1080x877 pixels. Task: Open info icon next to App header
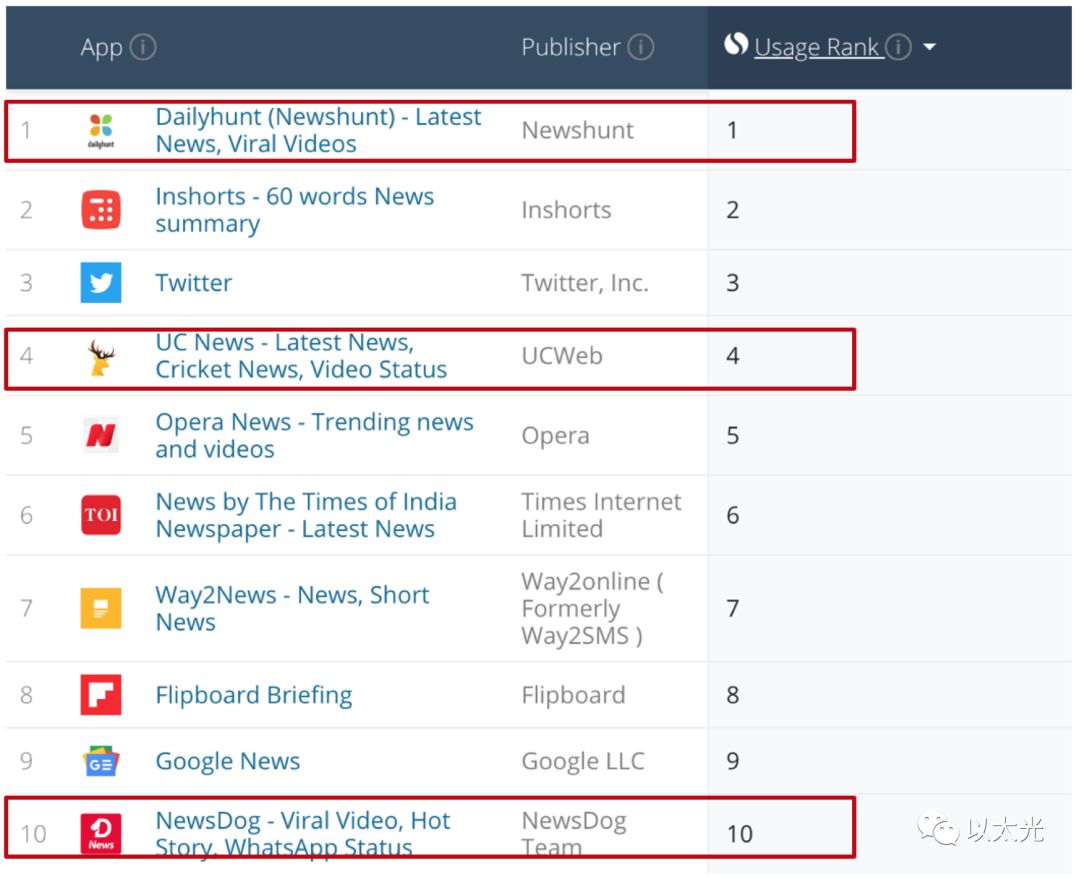pos(143,48)
